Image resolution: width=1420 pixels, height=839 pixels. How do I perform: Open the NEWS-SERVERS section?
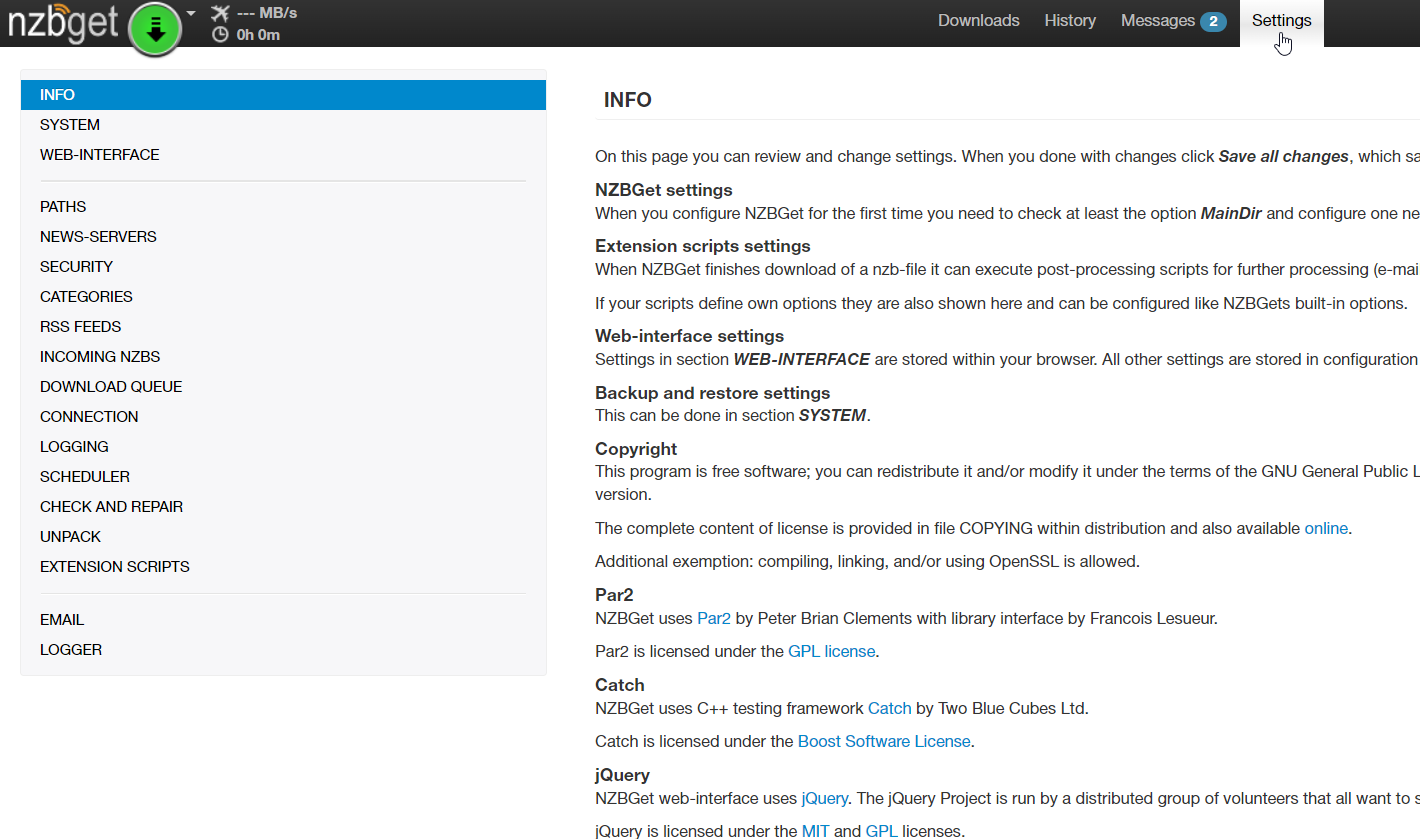pyautogui.click(x=283, y=237)
